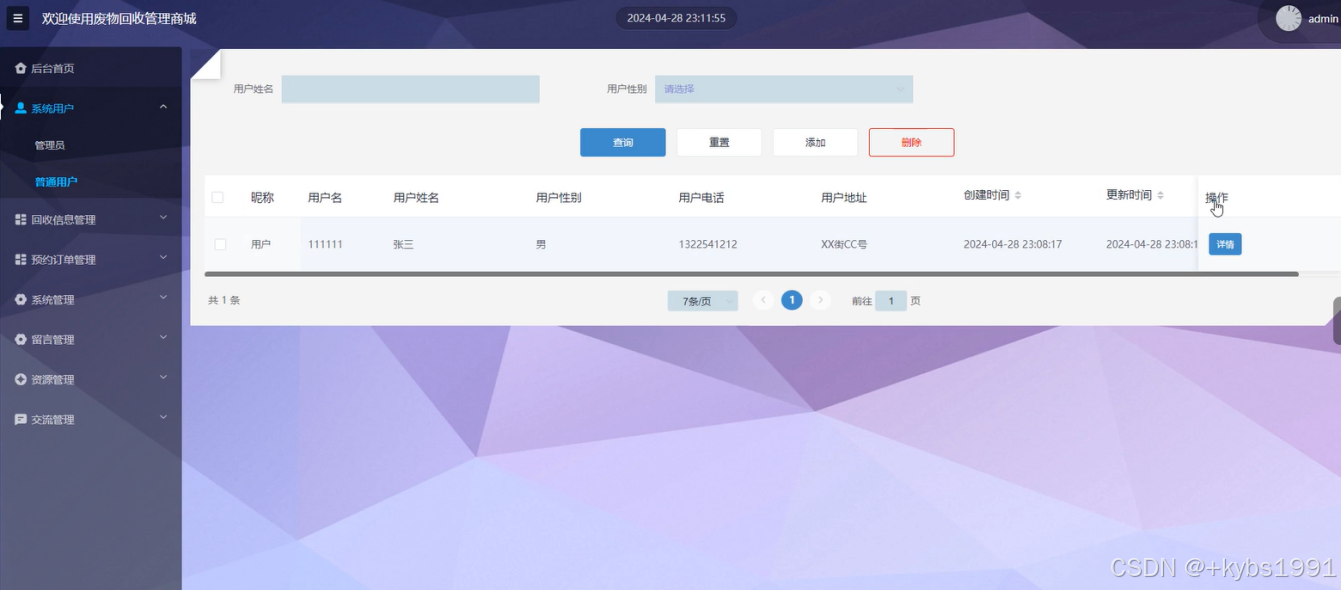Sort by 创建时间 using its sort arrows
Image resolution: width=1341 pixels, height=590 pixels.
[x=1018, y=195]
